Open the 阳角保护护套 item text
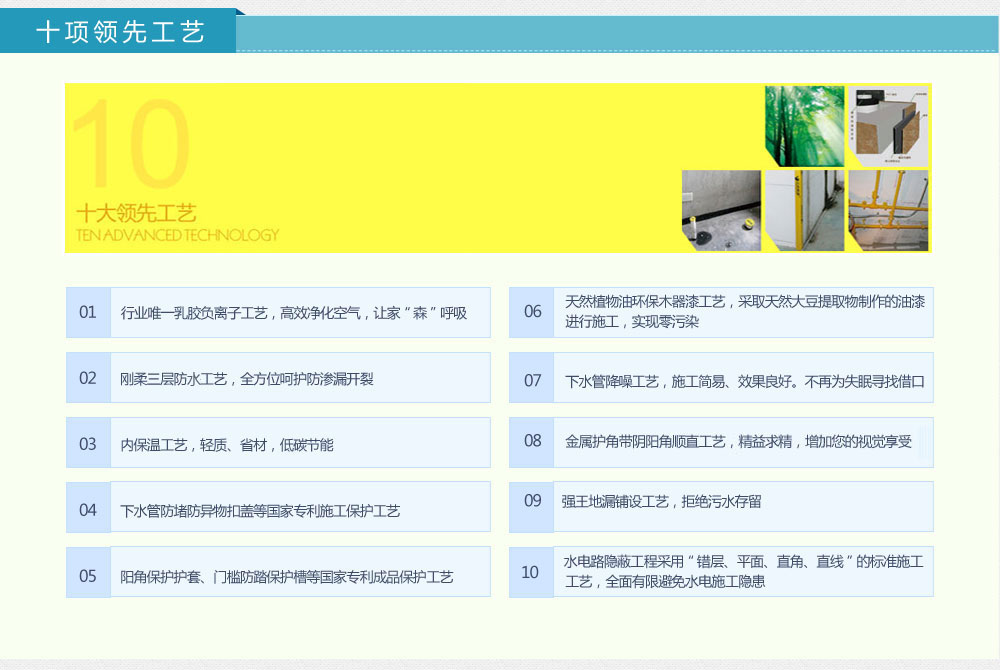 [286, 577]
